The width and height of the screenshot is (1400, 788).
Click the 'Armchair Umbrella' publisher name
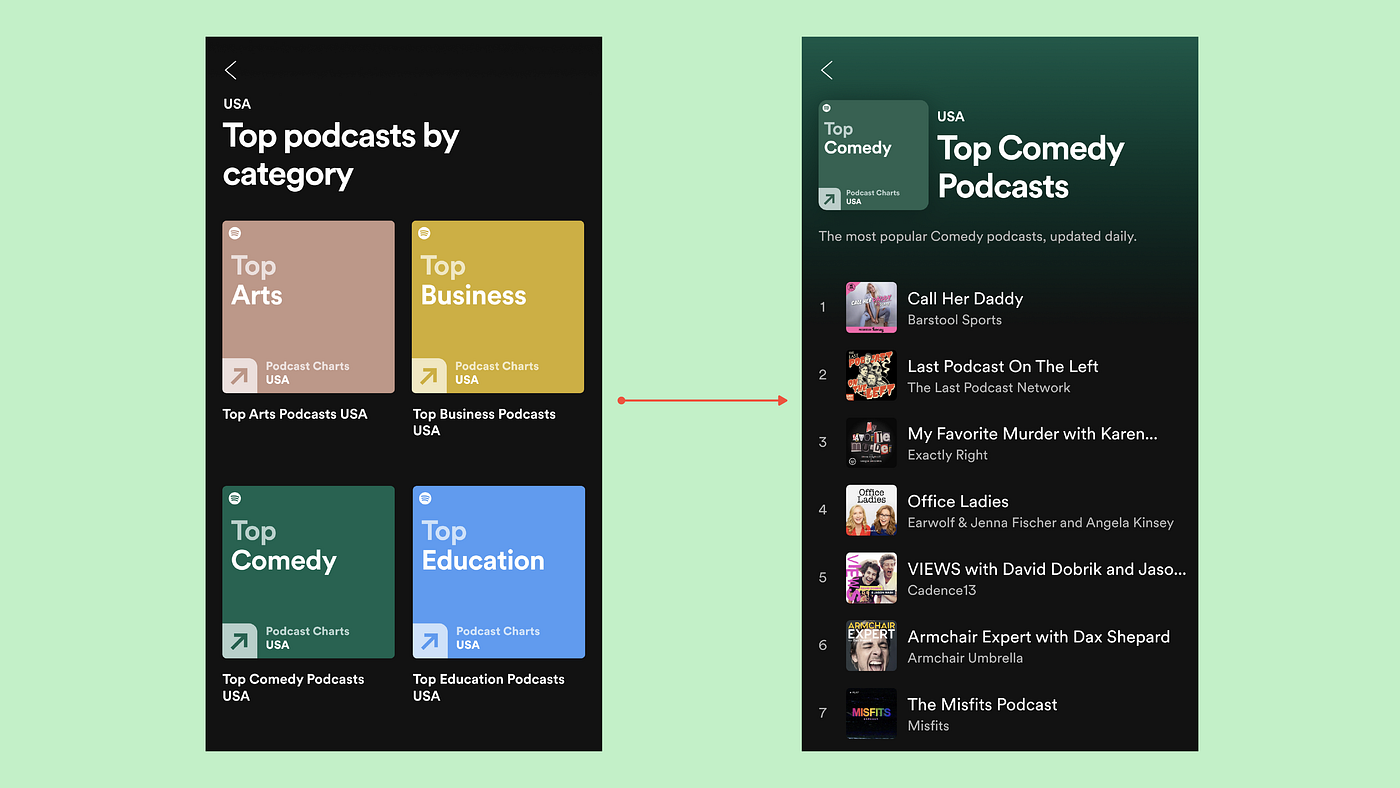[965, 658]
